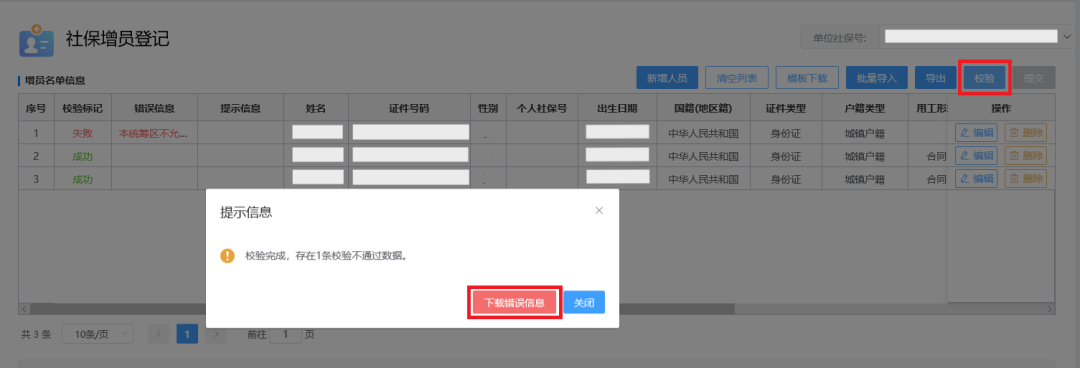Click the 导出 button
1080x368 pixels.
[935, 78]
